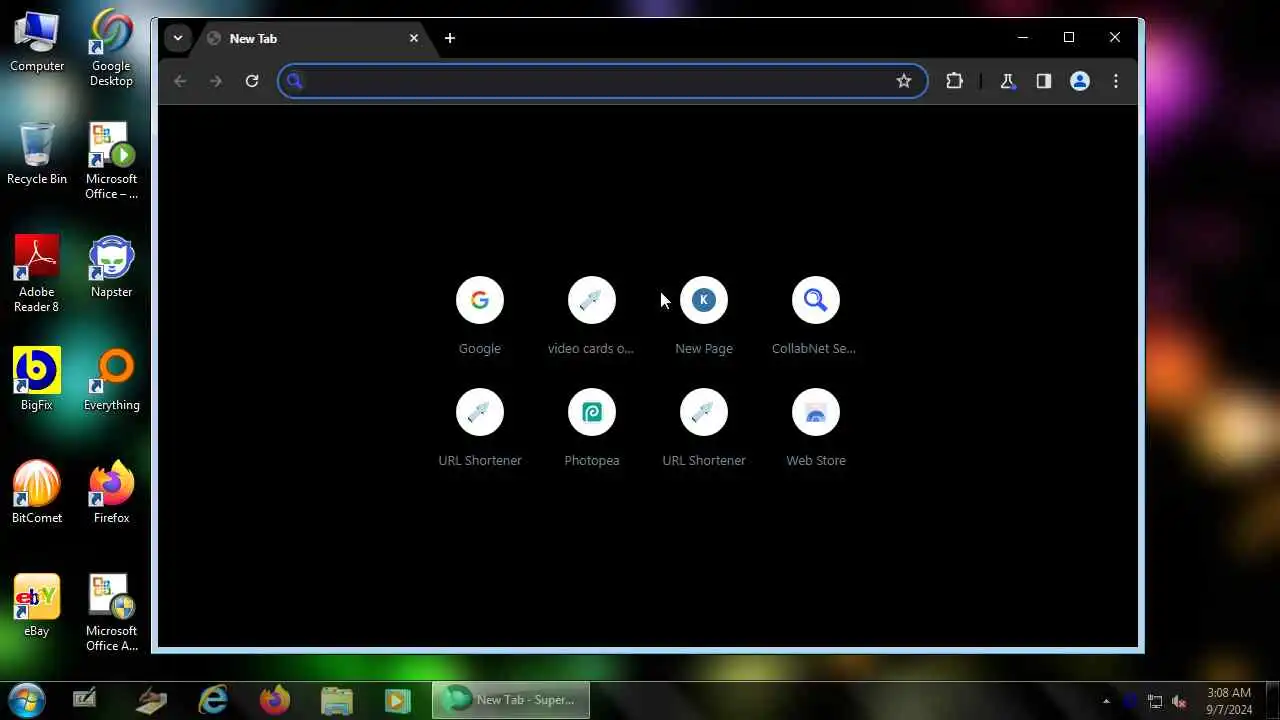Viewport: 1280px width, 720px height.
Task: Select the Microsoft Office shortcut with green arrow
Action: [111, 161]
